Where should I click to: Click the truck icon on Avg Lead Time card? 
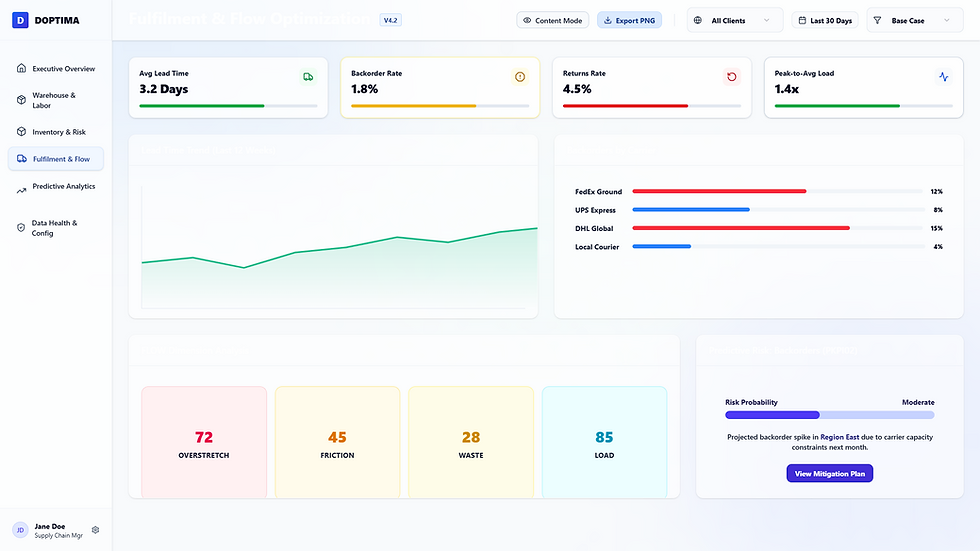click(x=308, y=77)
